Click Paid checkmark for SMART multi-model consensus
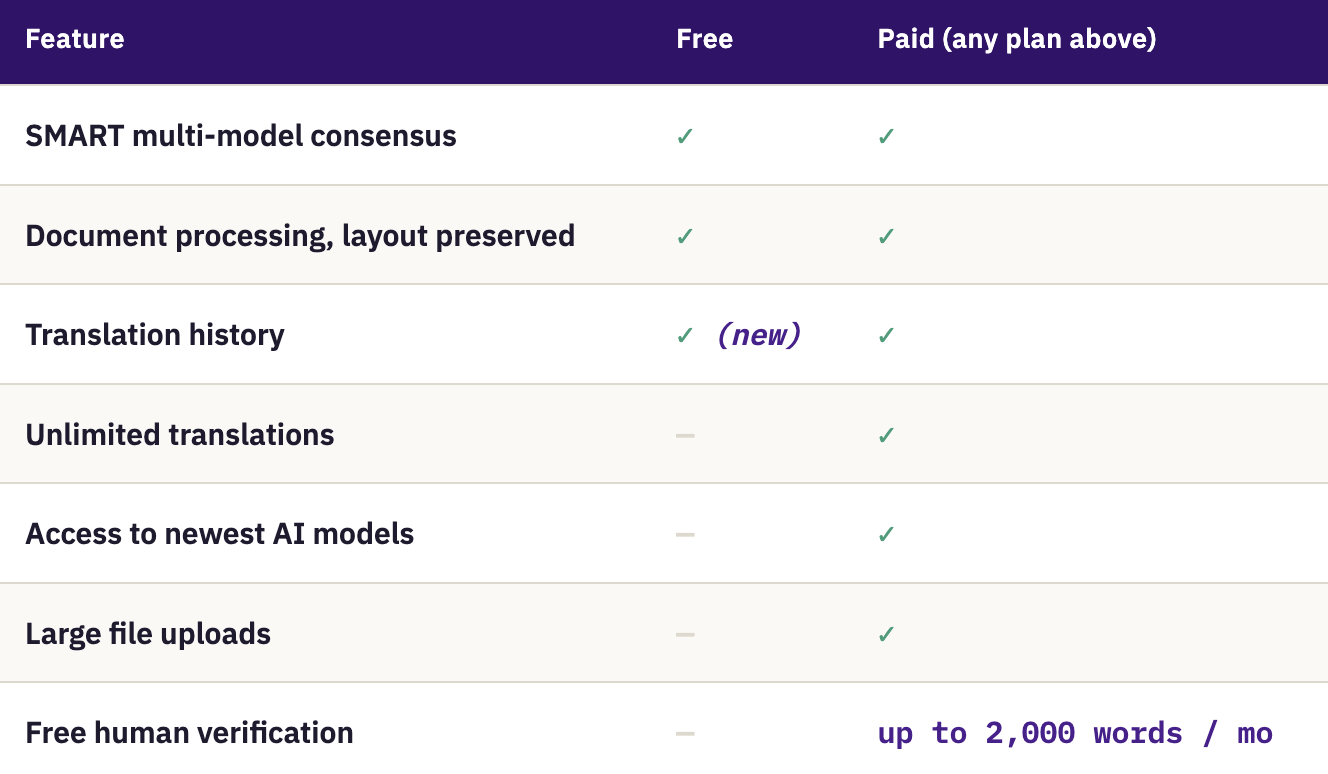The height and width of the screenshot is (774, 1328). pyautogui.click(x=886, y=136)
